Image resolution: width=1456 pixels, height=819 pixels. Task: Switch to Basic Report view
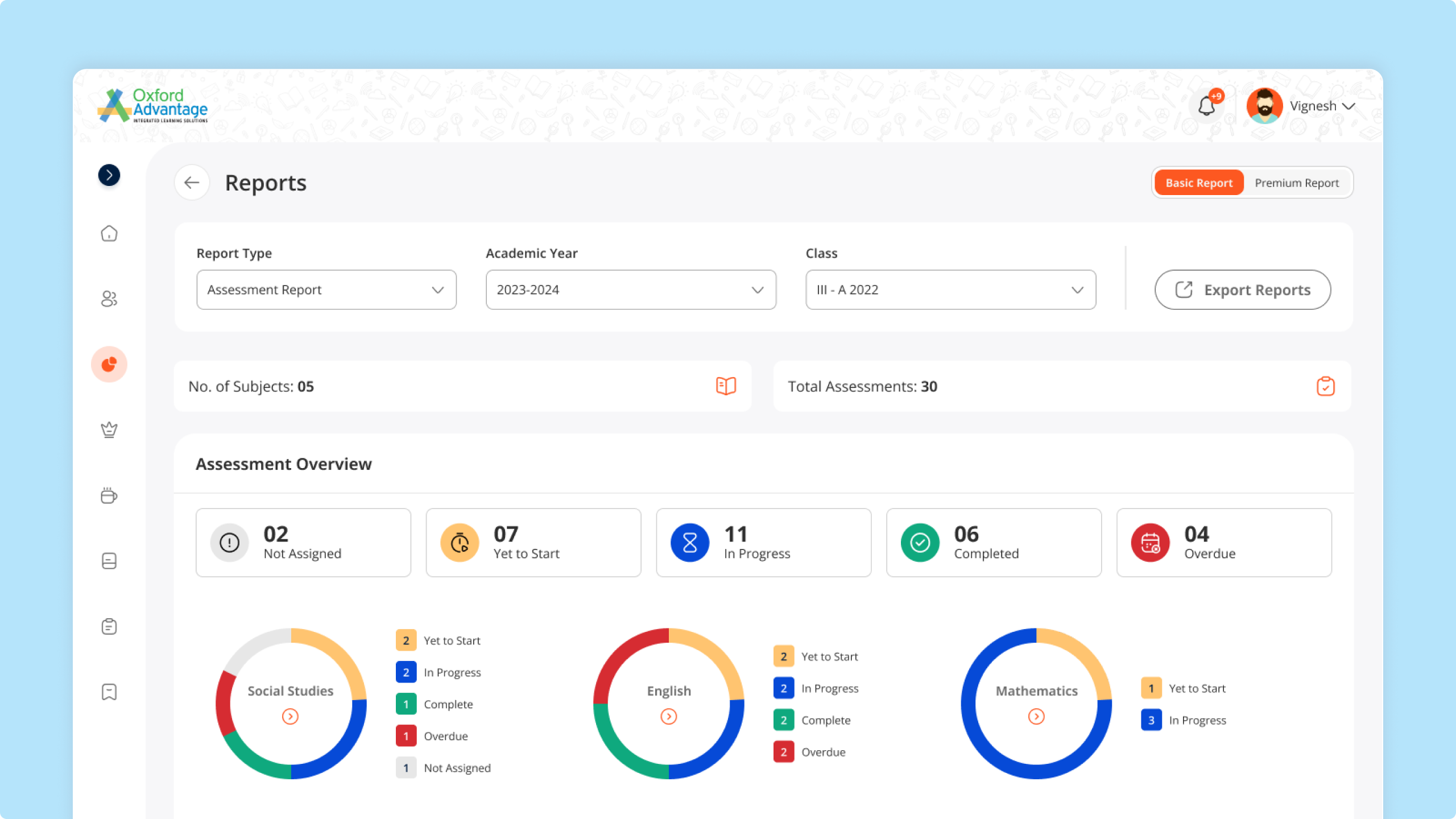click(1198, 183)
